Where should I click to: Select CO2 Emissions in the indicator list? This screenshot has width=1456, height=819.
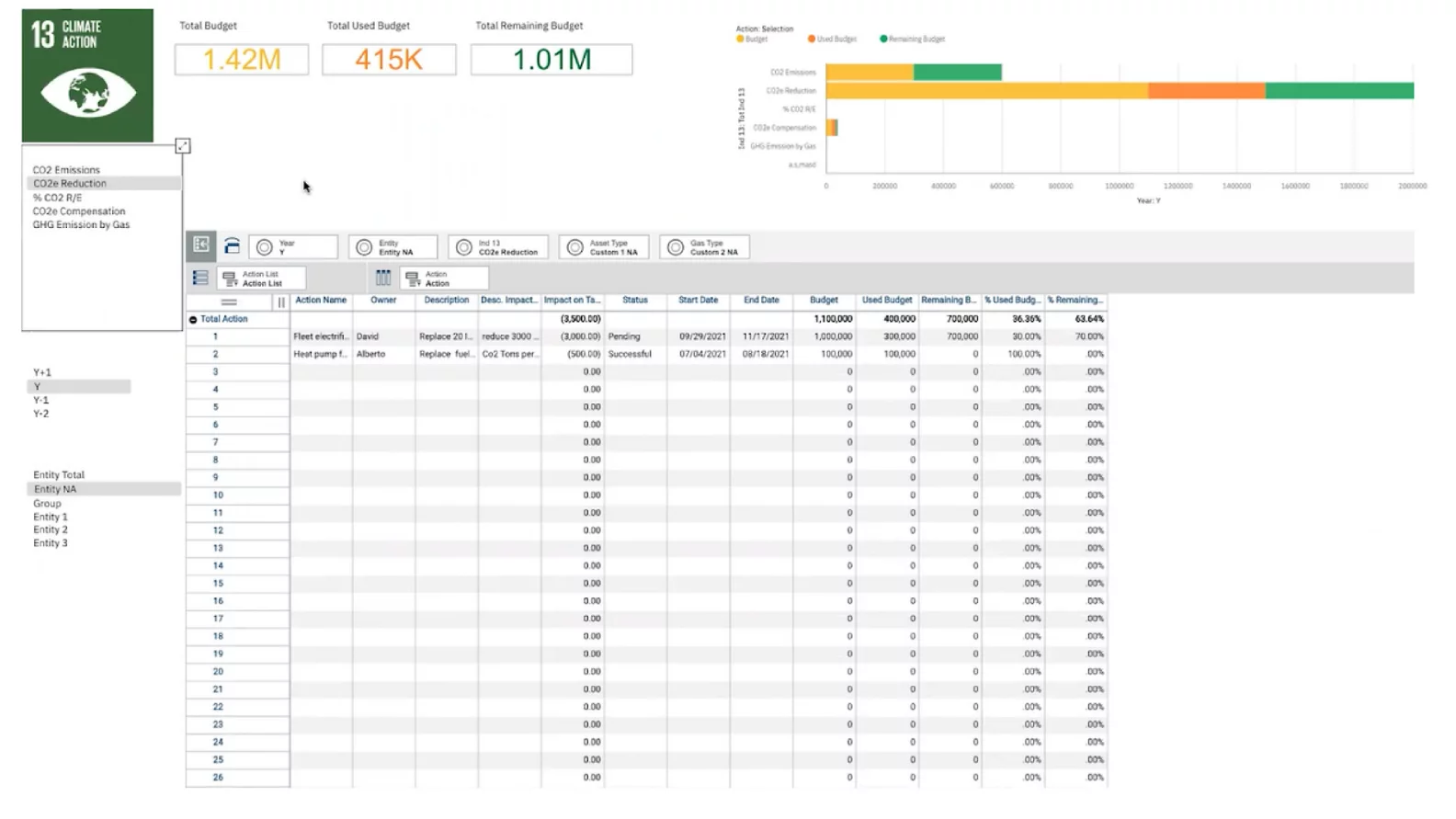coord(66,170)
